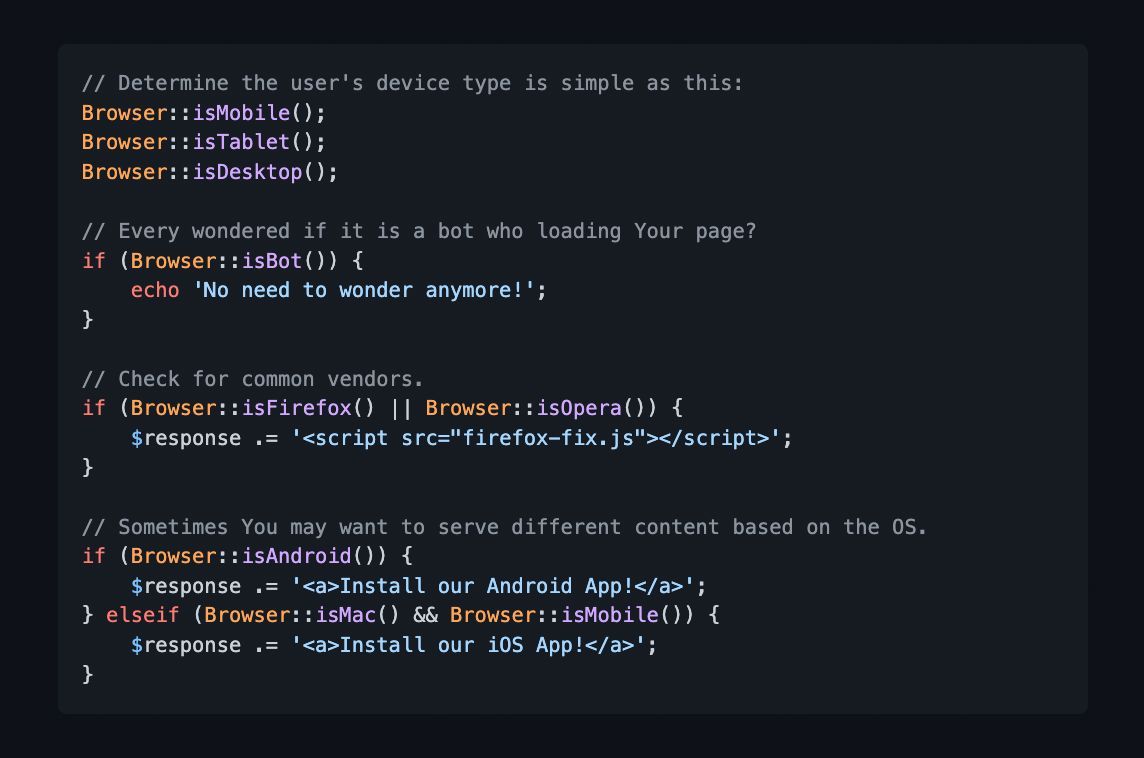The image size is (1144, 758).
Task: Click the isFirefox method call
Action: [x=297, y=408]
